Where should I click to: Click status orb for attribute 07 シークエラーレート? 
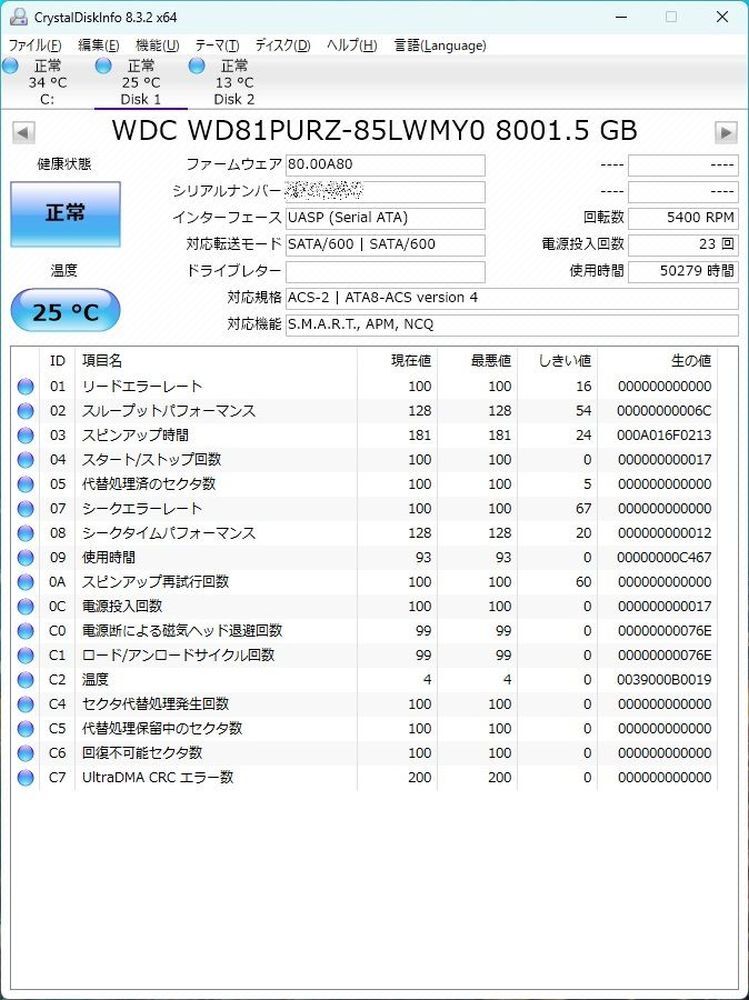pyautogui.click(x=26, y=509)
